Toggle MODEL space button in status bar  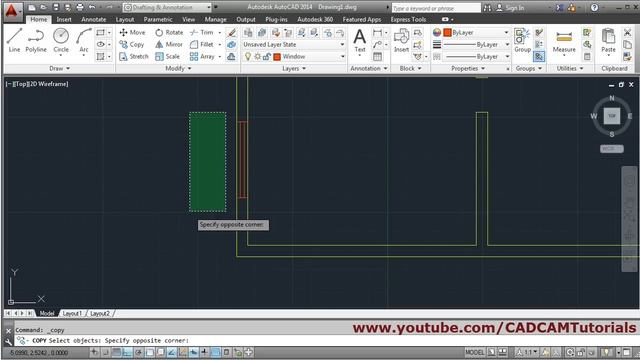474,352
